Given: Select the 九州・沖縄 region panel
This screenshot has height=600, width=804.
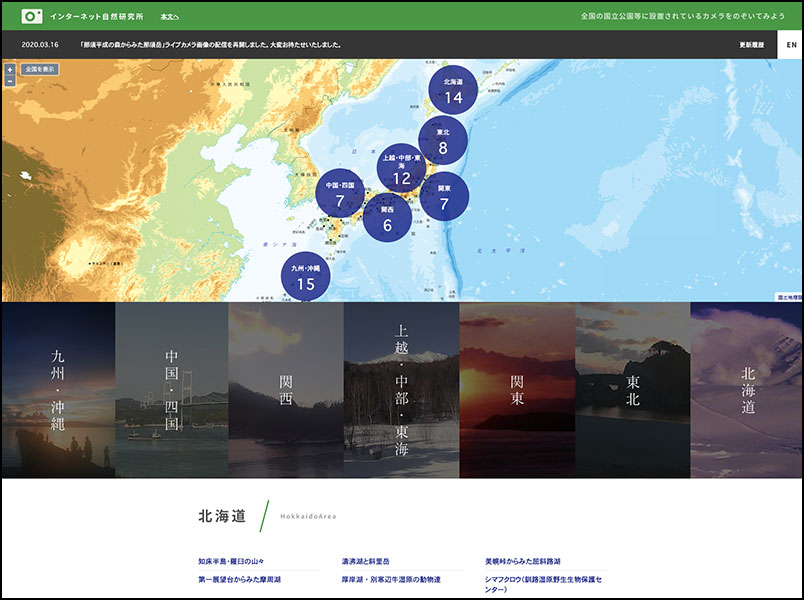Looking at the screenshot, I should pos(58,390).
